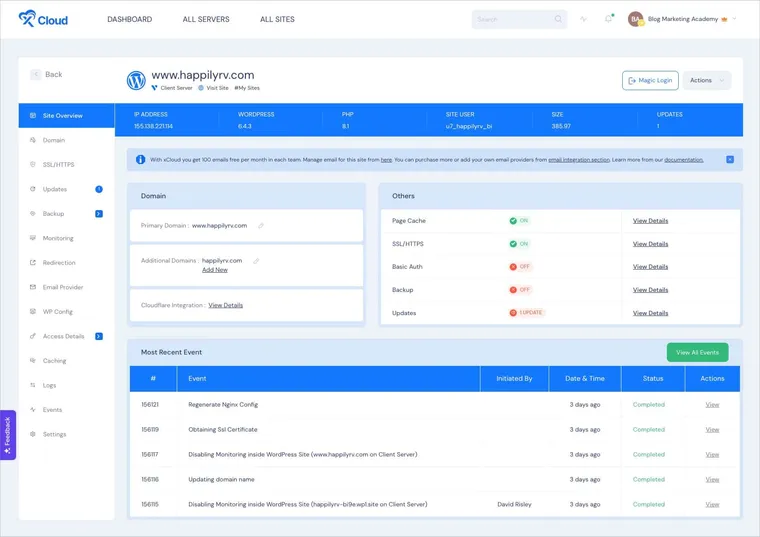Image resolution: width=760 pixels, height=537 pixels.
Task: Open the account menu chevron
Action: click(x=734, y=19)
